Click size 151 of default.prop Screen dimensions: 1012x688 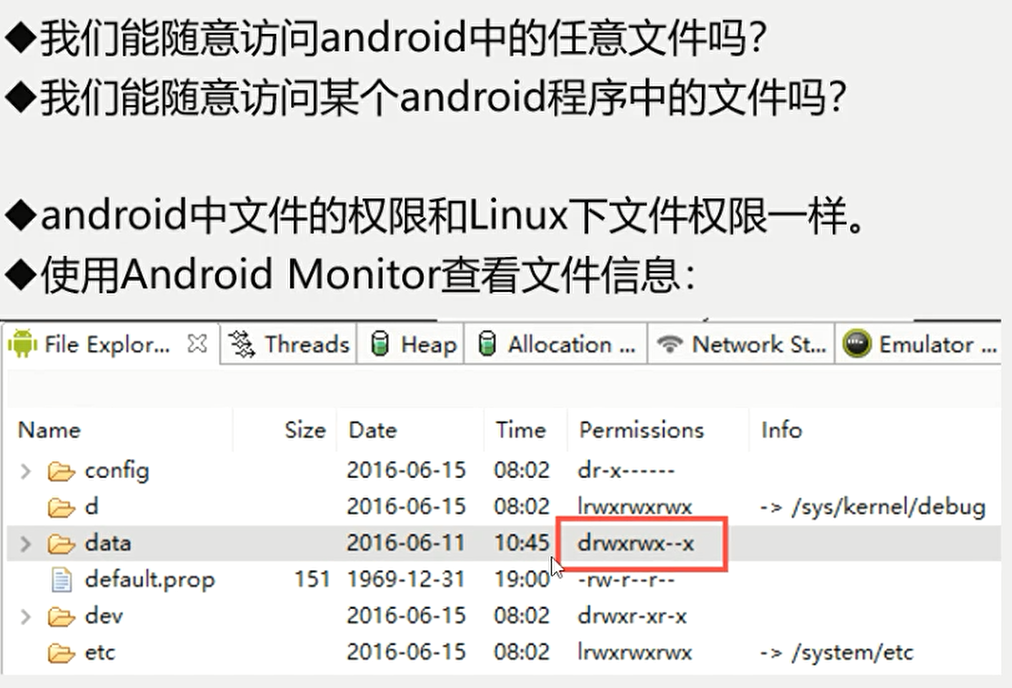pos(312,579)
